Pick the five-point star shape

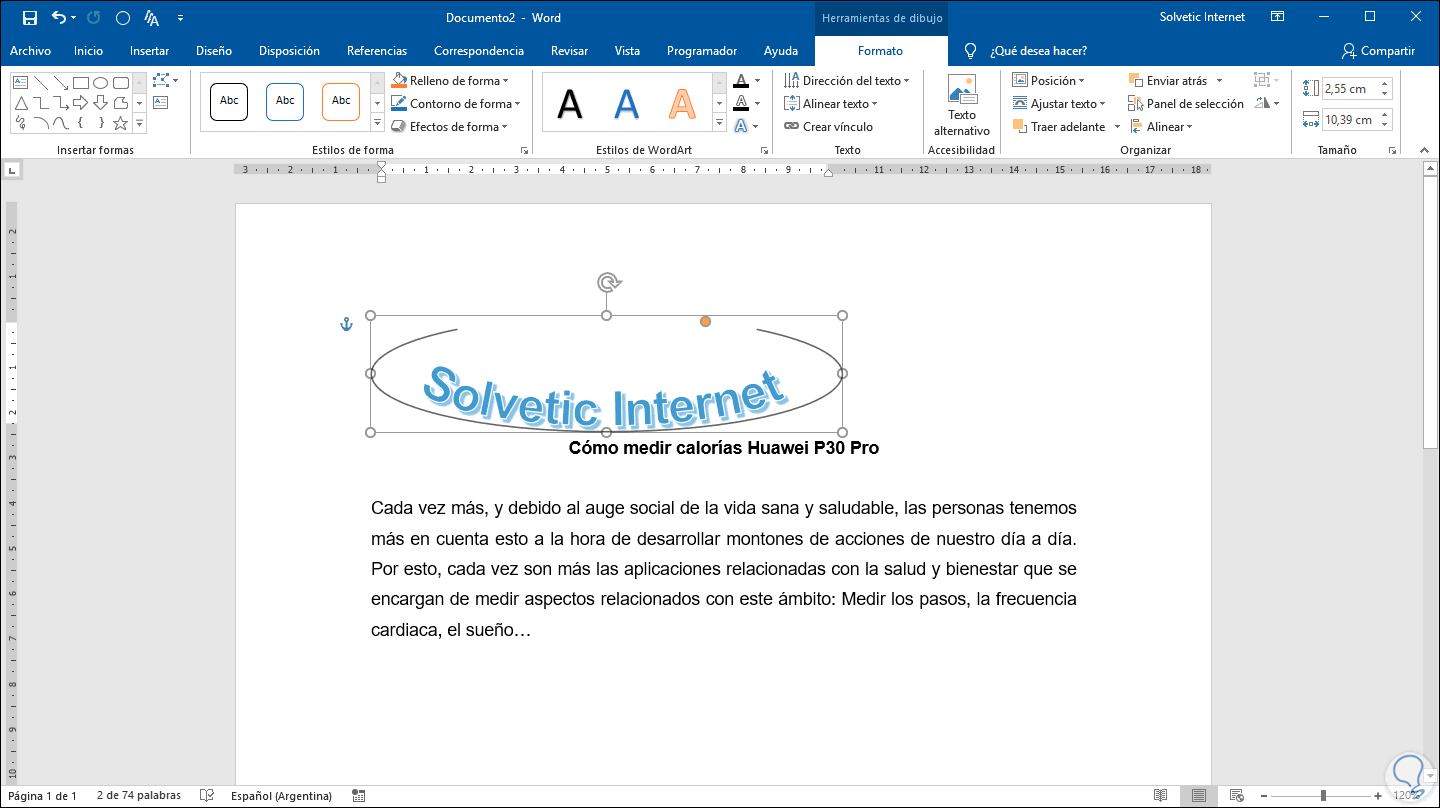[x=121, y=123]
